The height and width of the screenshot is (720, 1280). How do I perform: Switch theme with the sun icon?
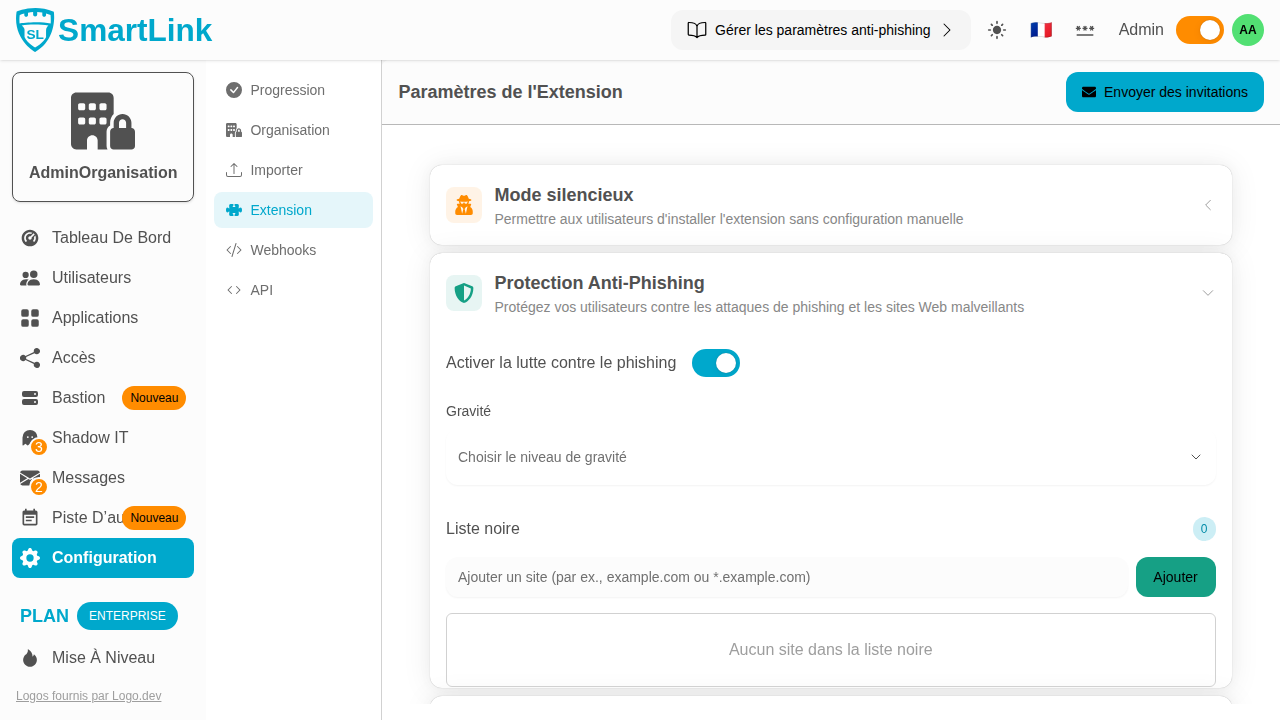(997, 30)
